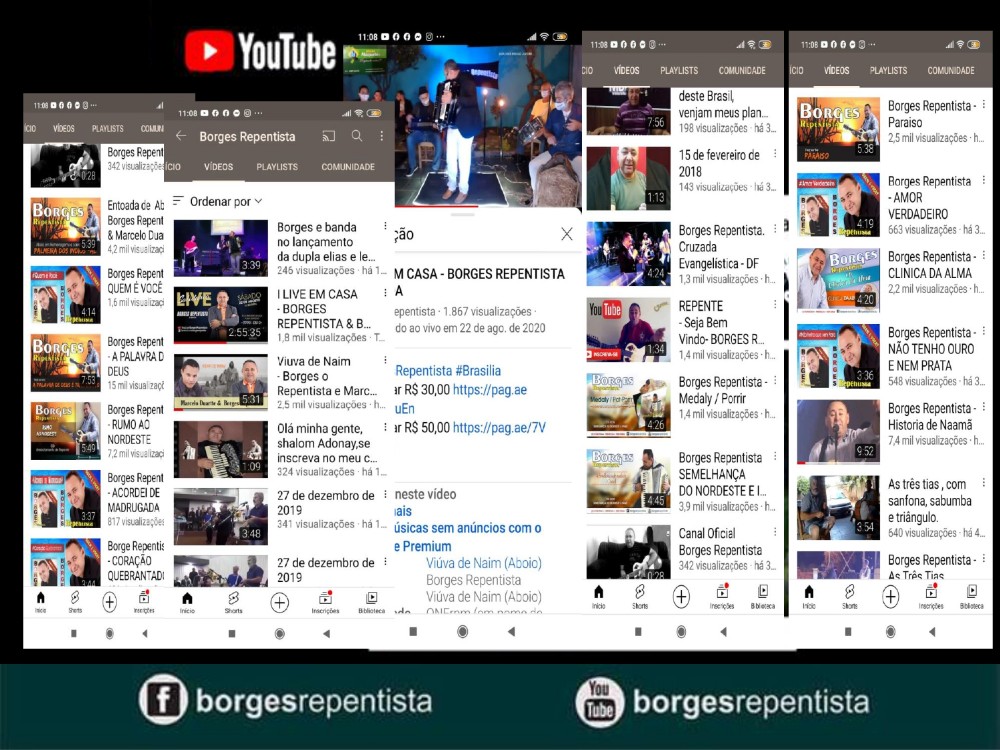
Task: Play NÃO TENHO OURO E NEM PRATA thumbnail
Action: coord(838,356)
